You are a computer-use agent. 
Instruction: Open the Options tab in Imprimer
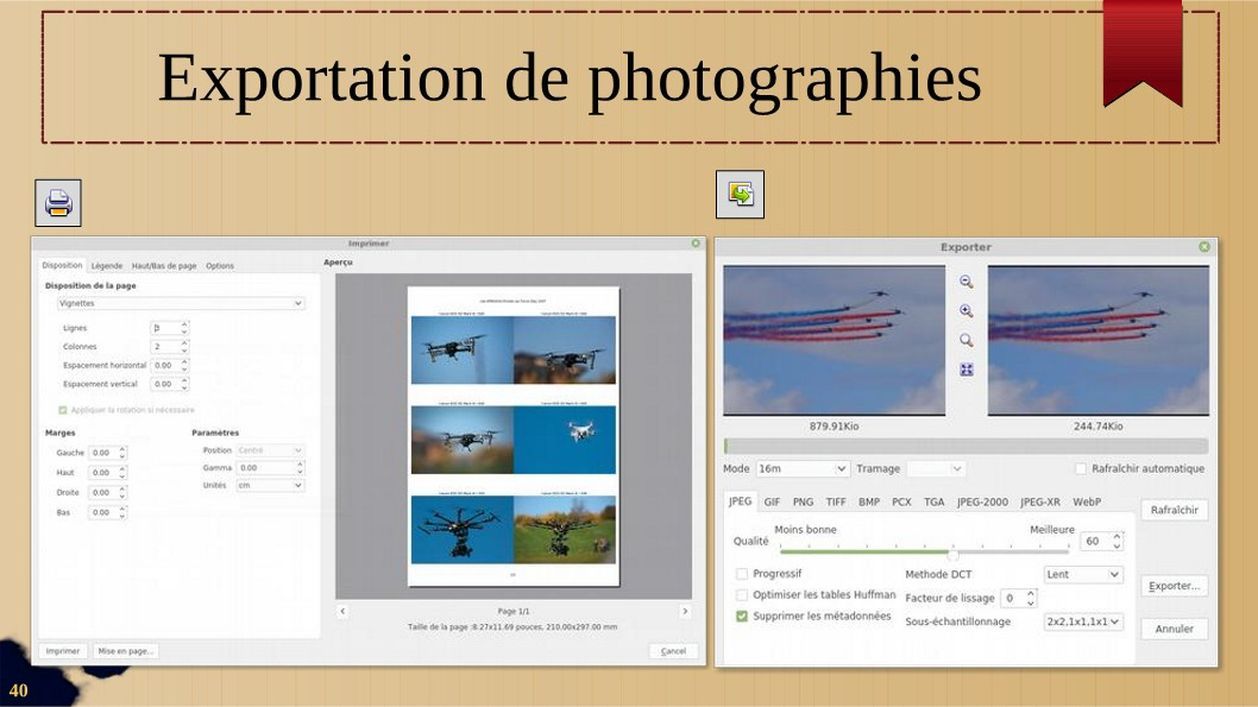click(x=220, y=266)
